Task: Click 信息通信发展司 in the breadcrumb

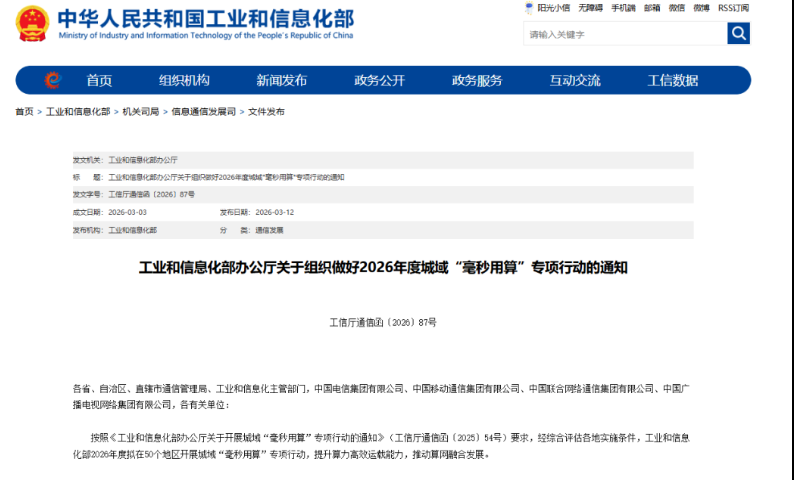Action: point(203,112)
